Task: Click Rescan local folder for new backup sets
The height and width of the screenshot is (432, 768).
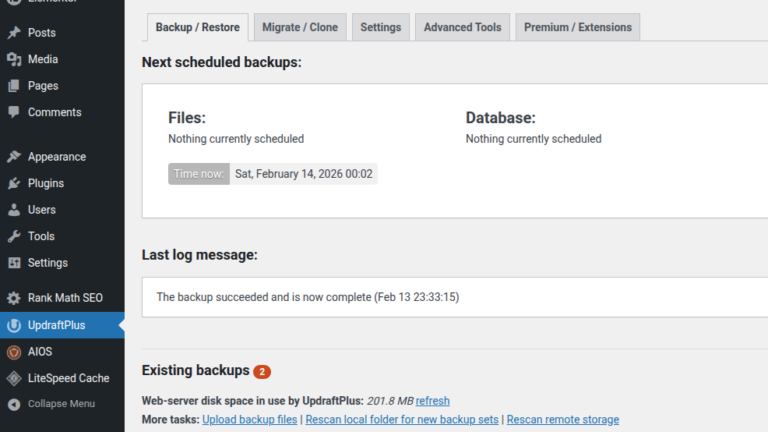Action: pos(402,420)
